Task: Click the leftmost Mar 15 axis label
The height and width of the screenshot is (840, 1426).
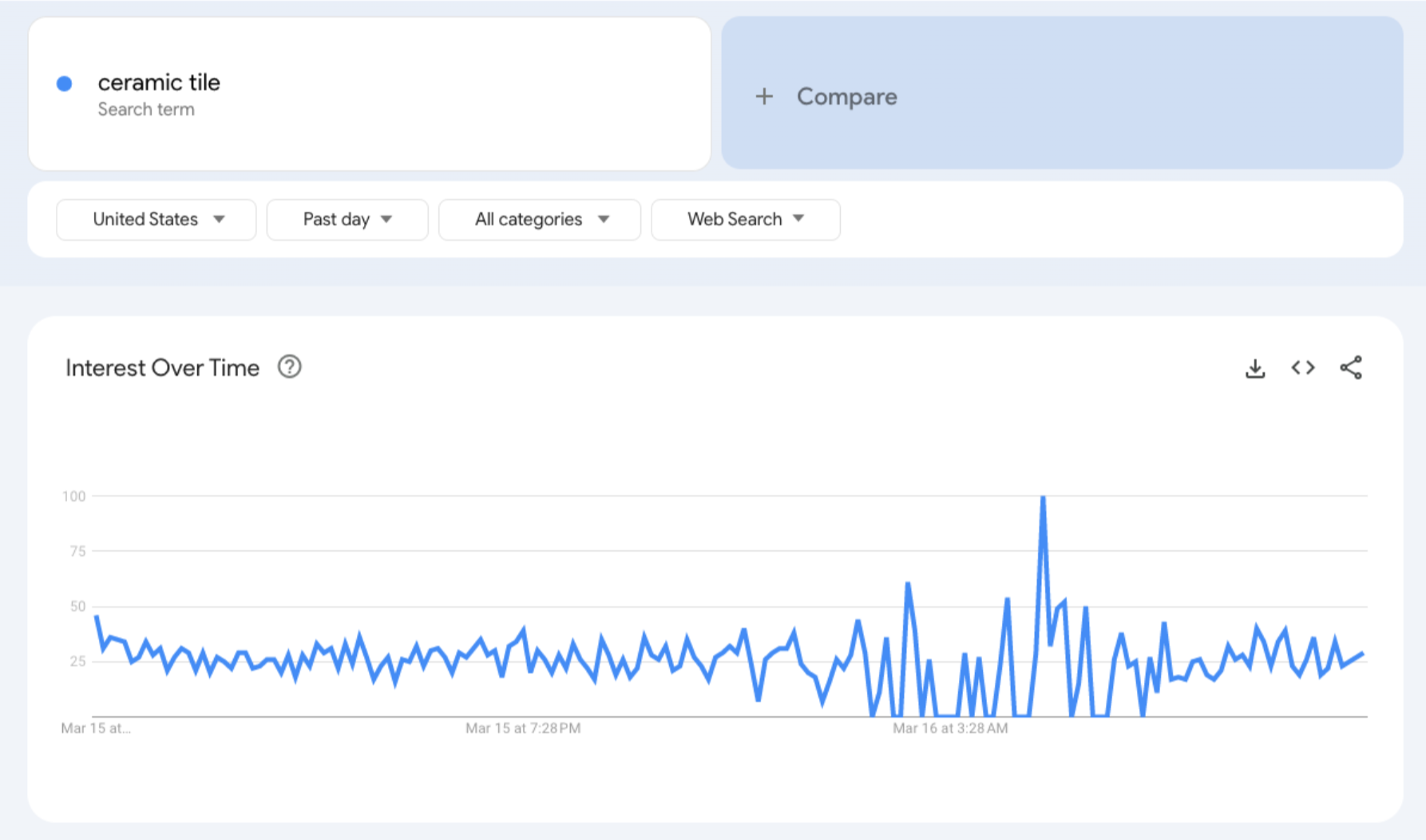Action: click(96, 728)
